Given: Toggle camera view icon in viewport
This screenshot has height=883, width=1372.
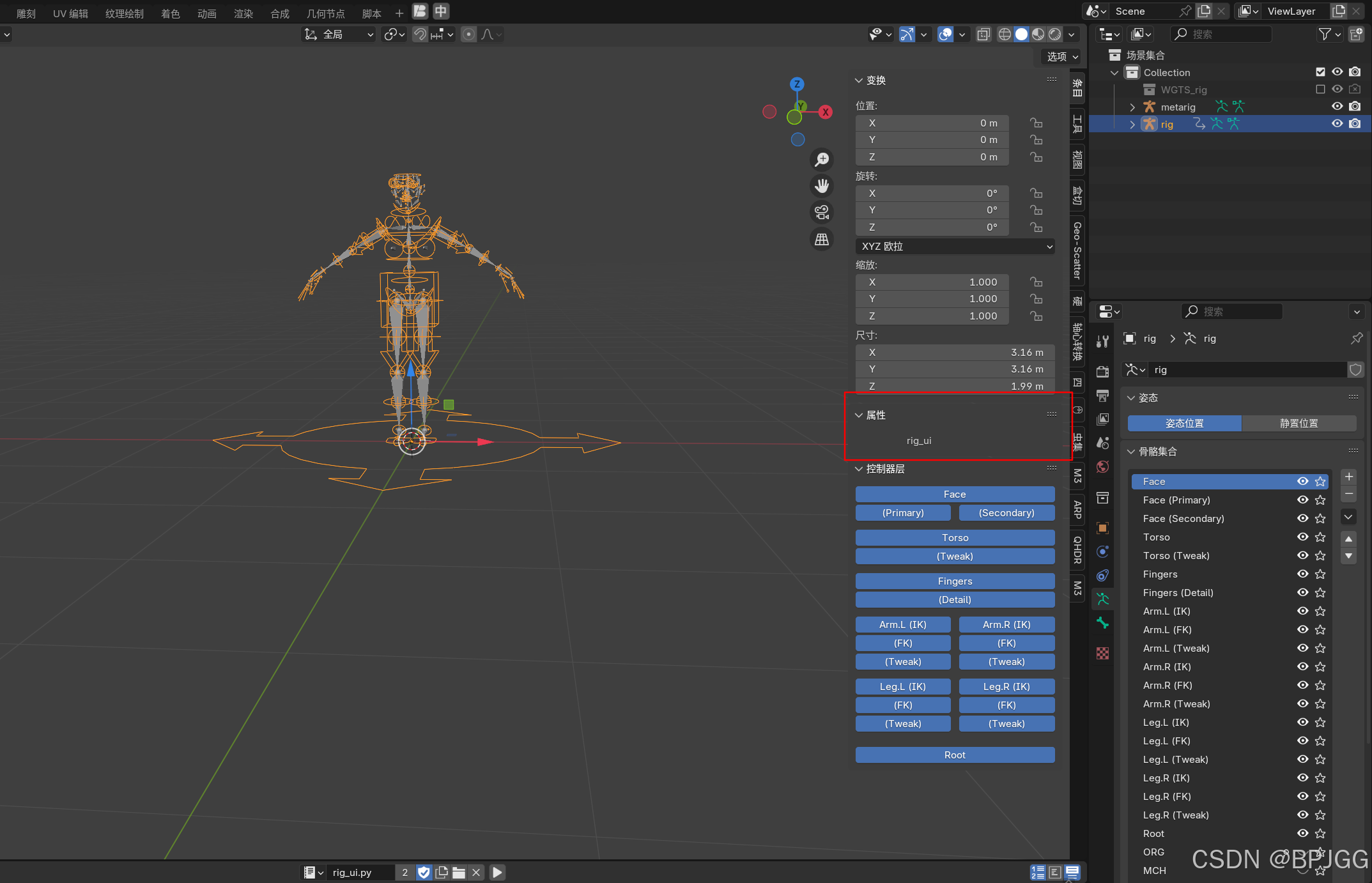Looking at the screenshot, I should click(x=822, y=212).
